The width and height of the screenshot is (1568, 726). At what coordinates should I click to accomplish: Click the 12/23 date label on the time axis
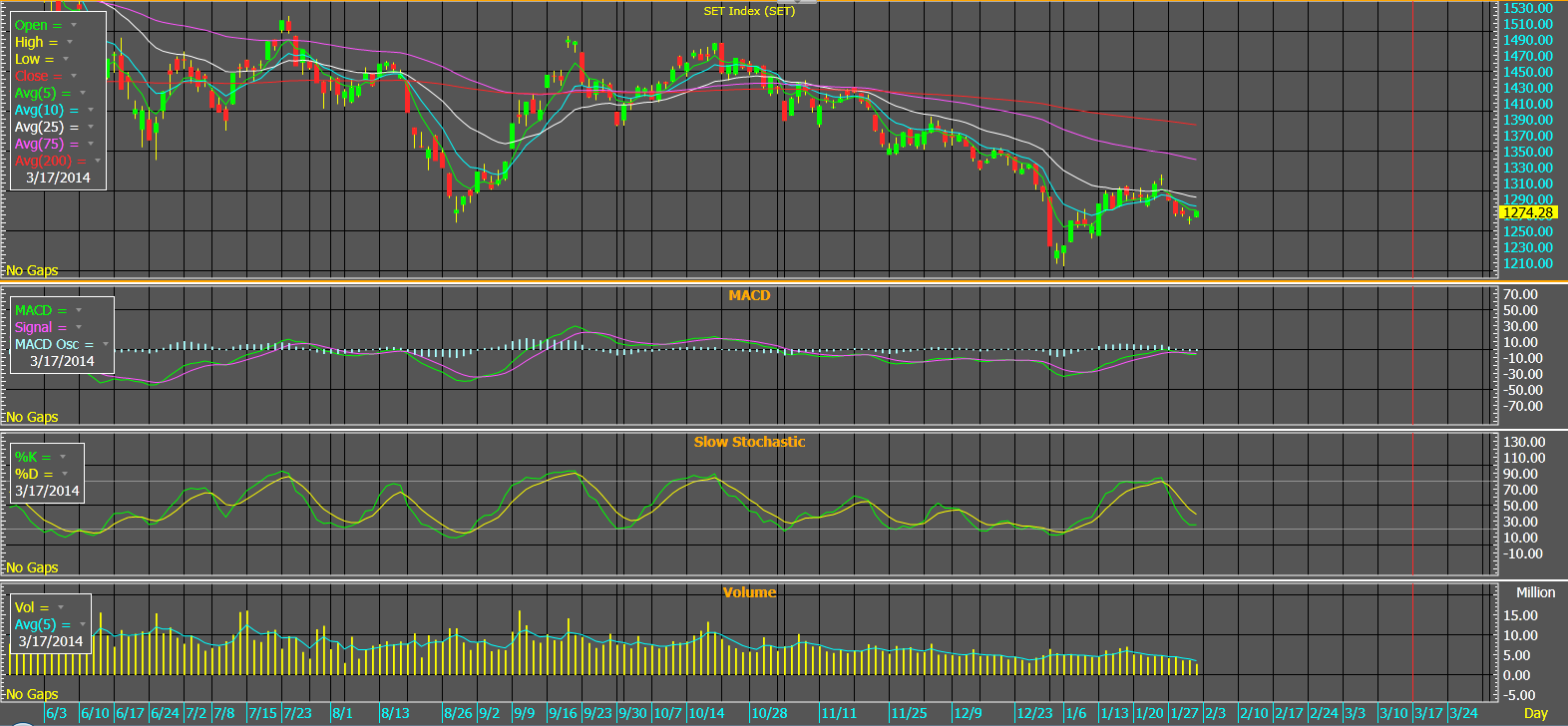click(1035, 713)
